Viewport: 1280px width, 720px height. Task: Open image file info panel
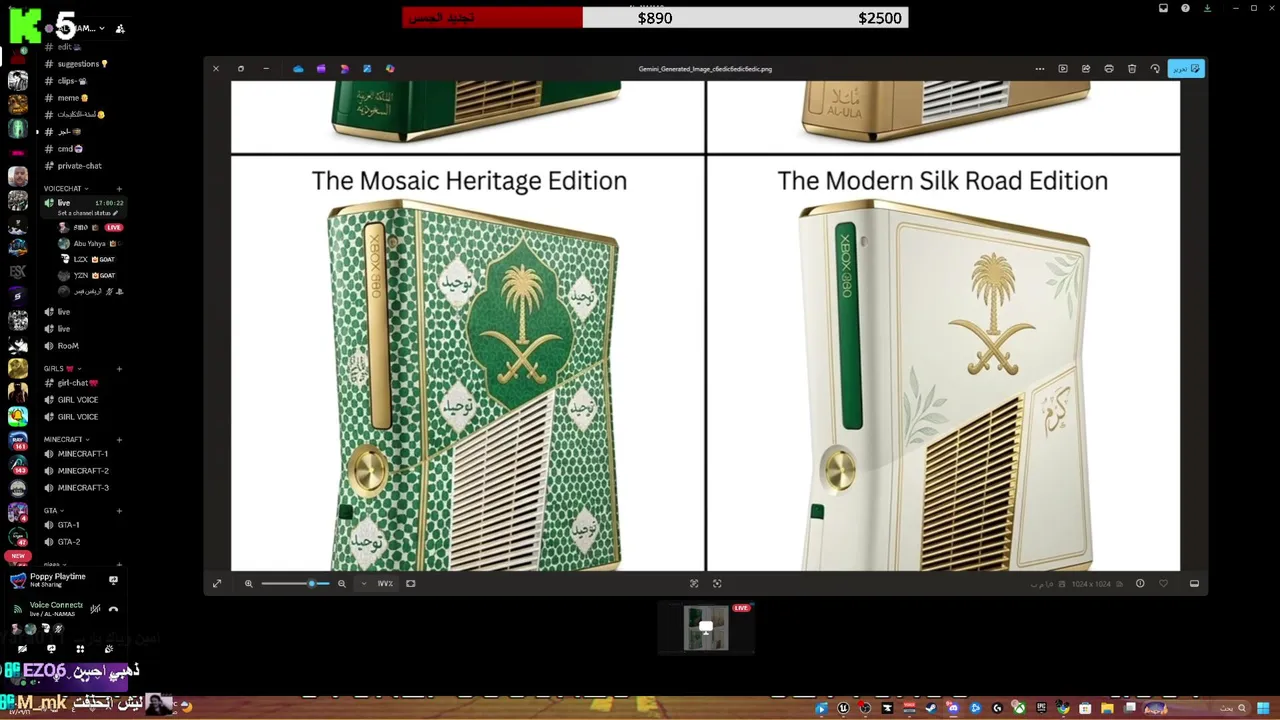[x=1140, y=583]
